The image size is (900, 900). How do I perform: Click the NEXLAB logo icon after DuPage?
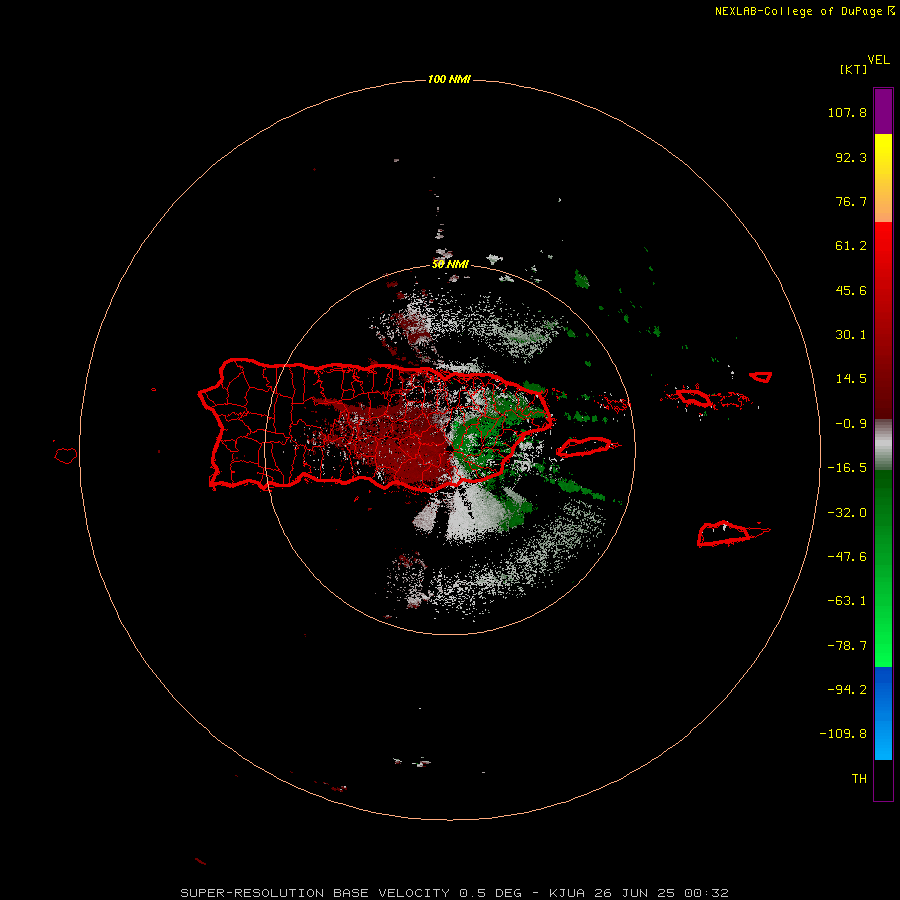point(891,11)
